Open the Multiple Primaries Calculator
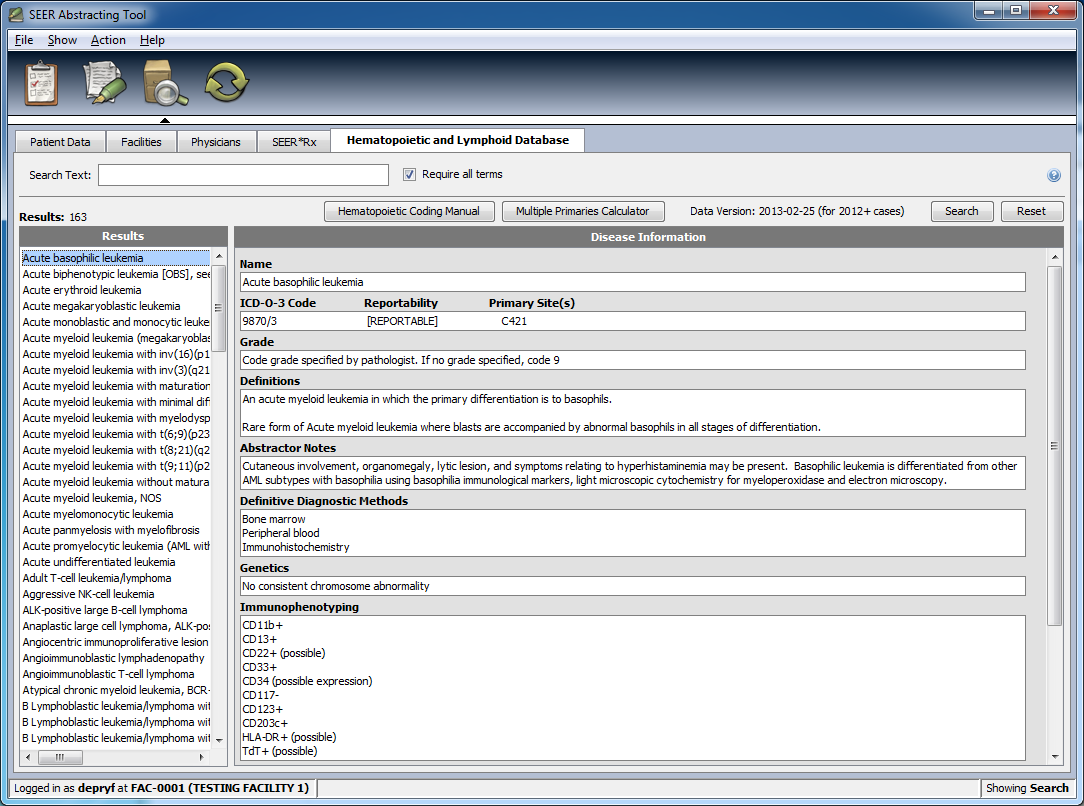 point(582,212)
